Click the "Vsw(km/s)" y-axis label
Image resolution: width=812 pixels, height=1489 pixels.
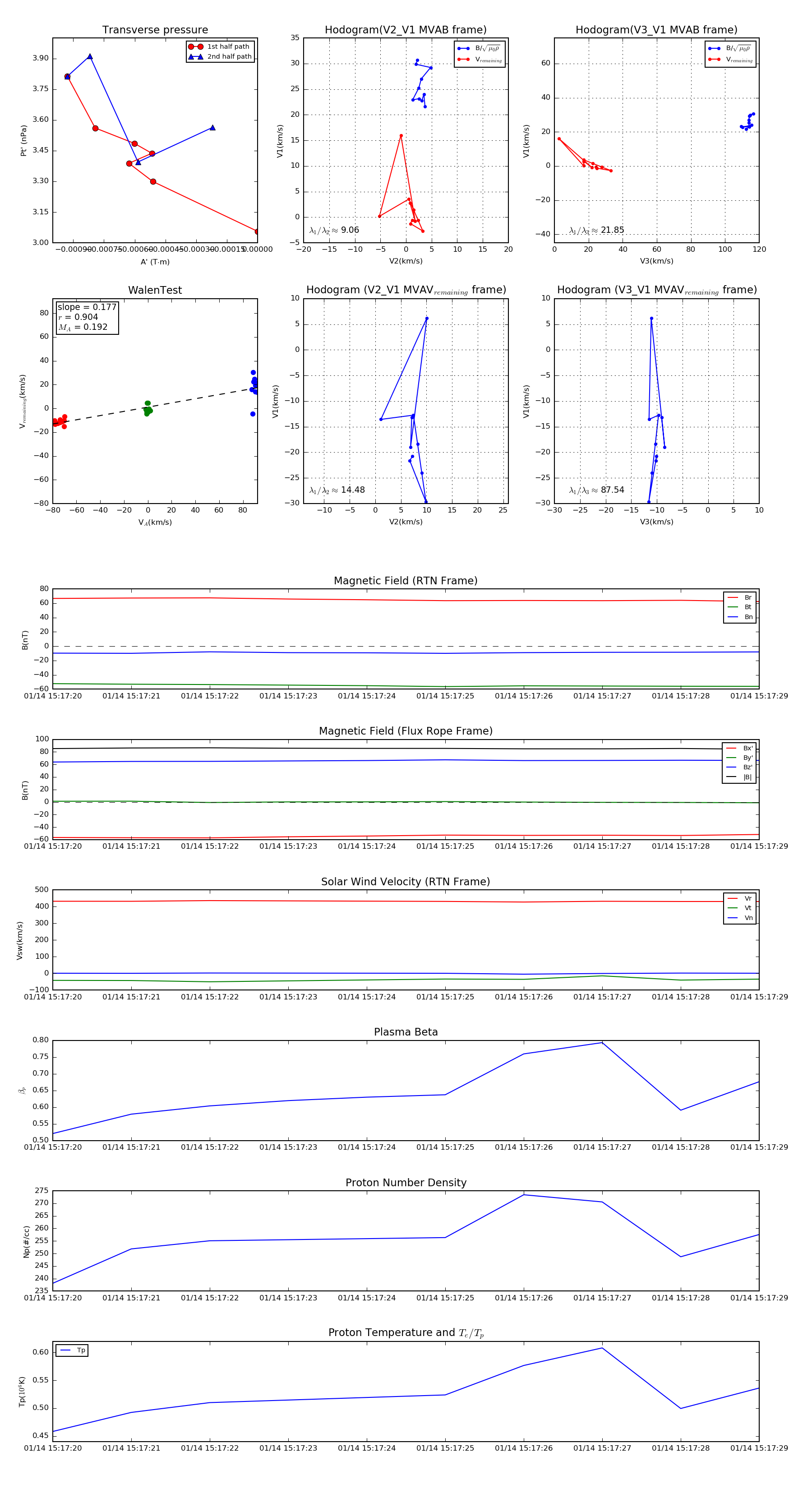pos(20,940)
